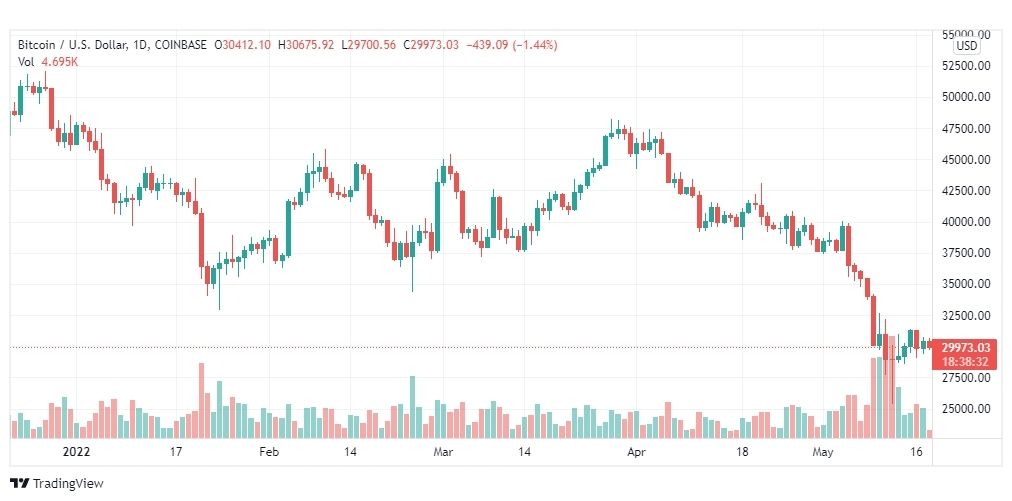1012x501 pixels.
Task: Open the TradingView brand link
Action: click(57, 483)
